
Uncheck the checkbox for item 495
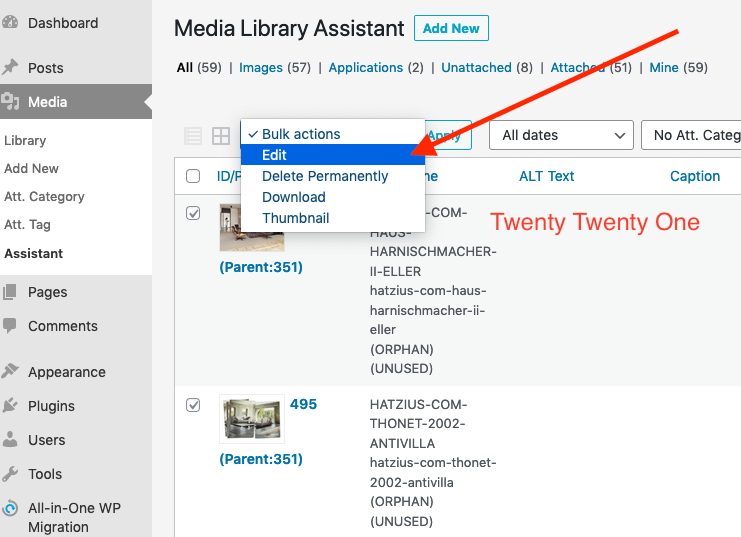point(193,405)
